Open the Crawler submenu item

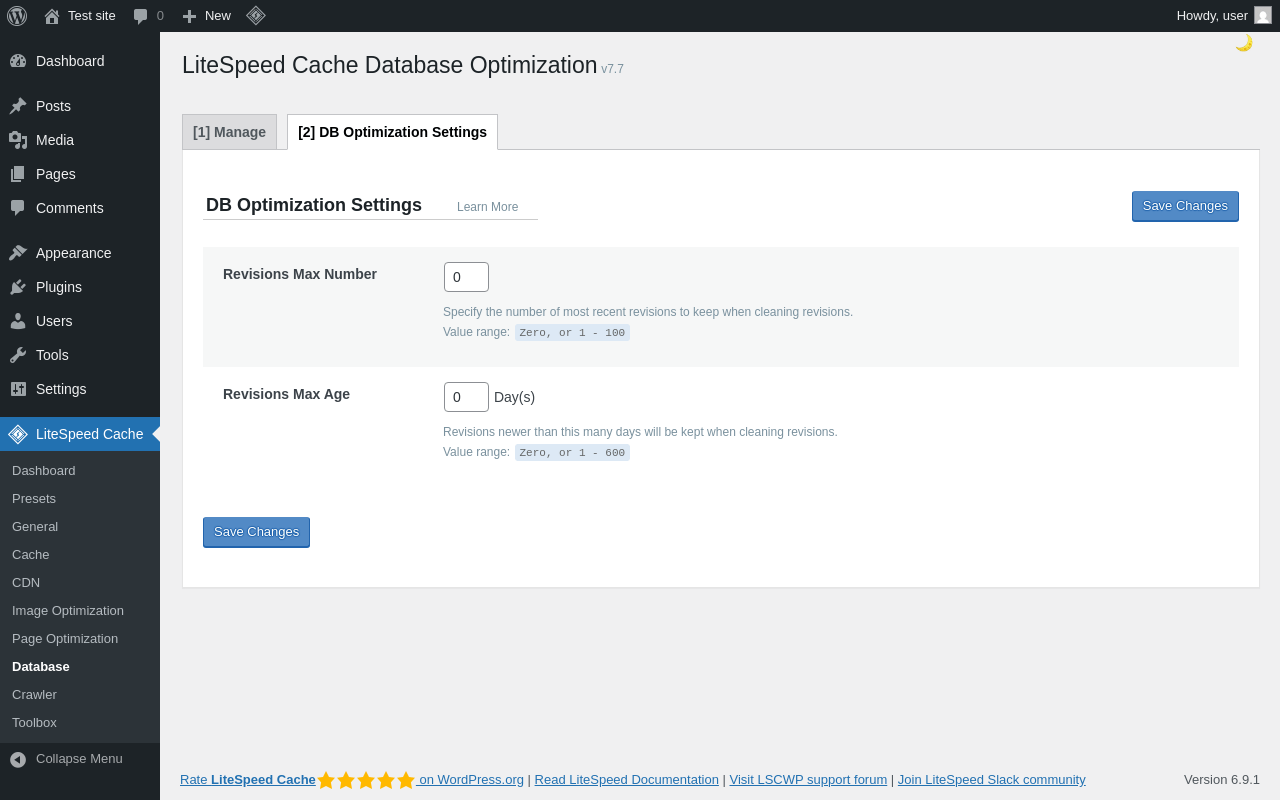[80, 695]
